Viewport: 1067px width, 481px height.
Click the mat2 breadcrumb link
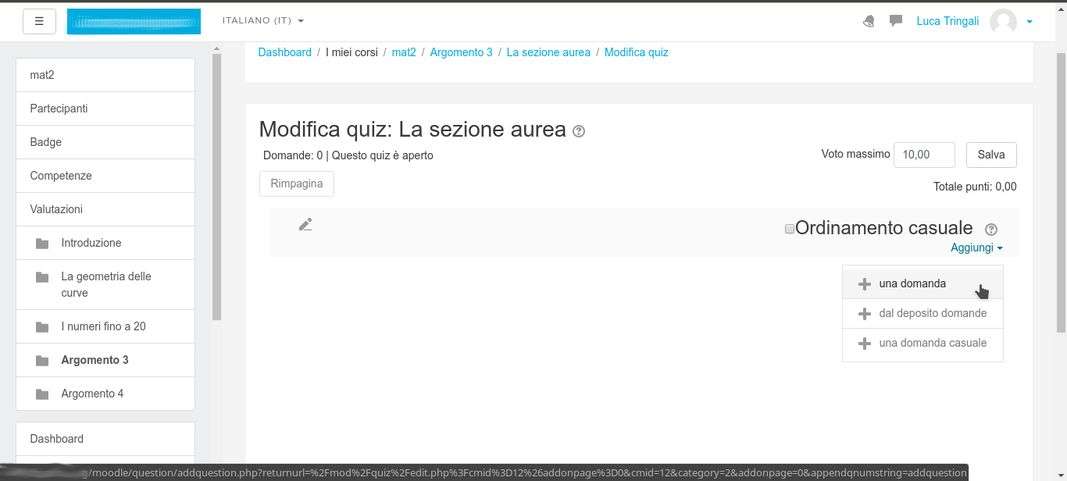point(404,52)
